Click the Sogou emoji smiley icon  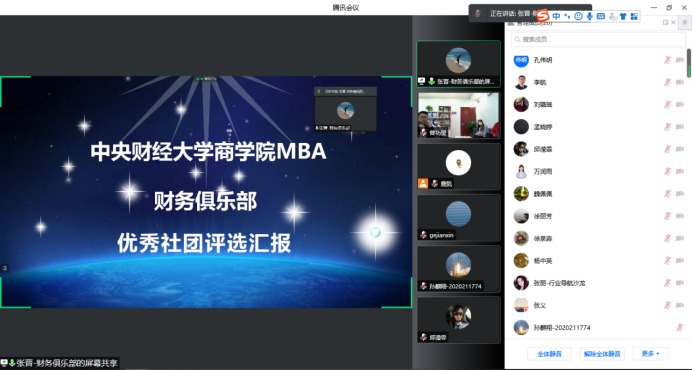point(578,16)
